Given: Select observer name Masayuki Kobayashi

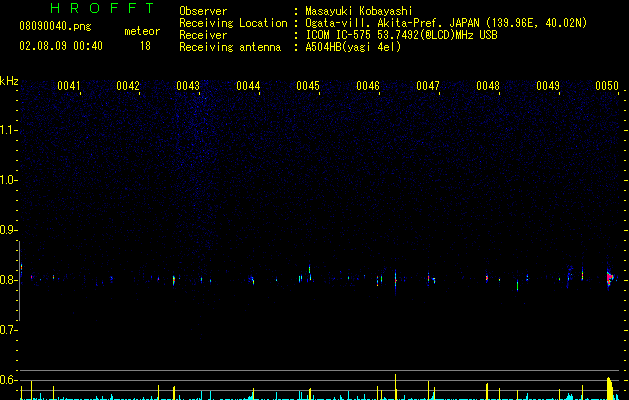Looking at the screenshot, I should [359, 11].
